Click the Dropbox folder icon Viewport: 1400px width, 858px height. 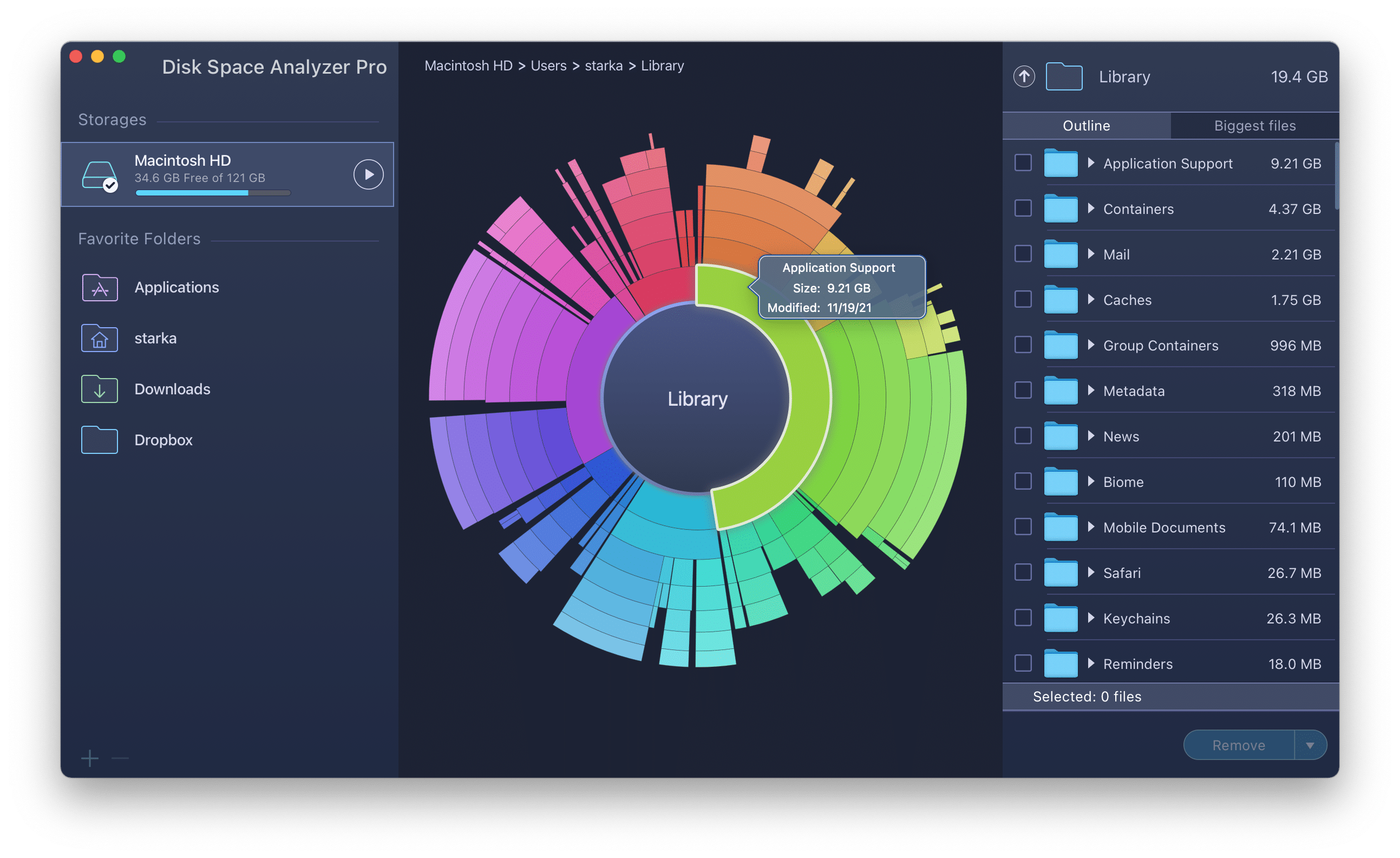(x=100, y=440)
